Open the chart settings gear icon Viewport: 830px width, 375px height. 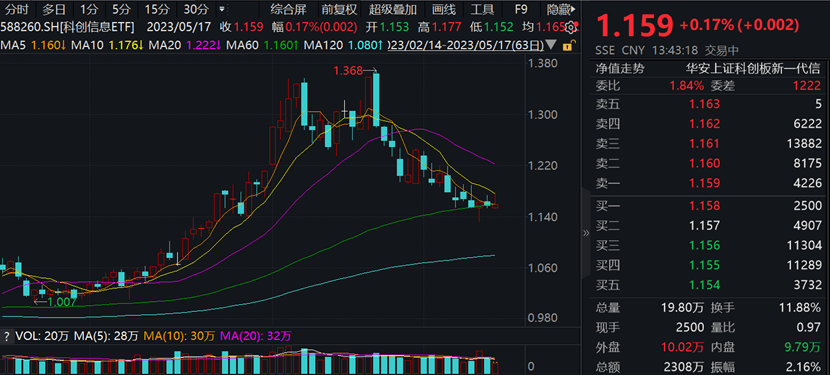point(571,28)
